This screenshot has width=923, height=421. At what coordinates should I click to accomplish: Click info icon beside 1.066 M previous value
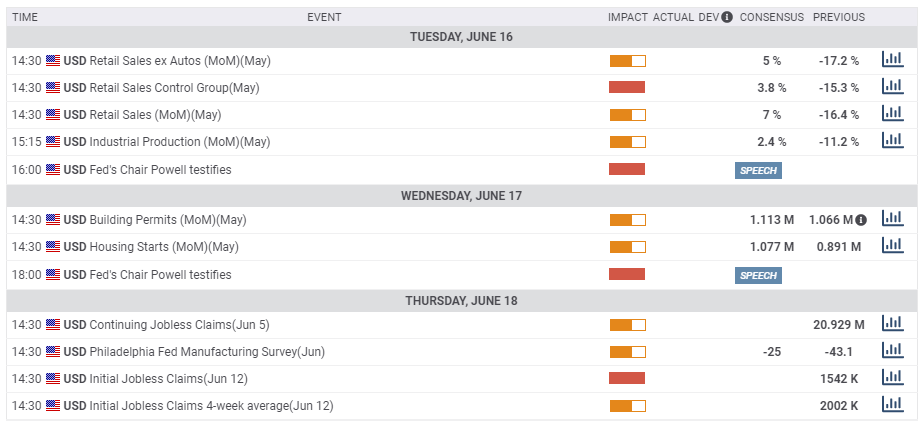tap(861, 220)
